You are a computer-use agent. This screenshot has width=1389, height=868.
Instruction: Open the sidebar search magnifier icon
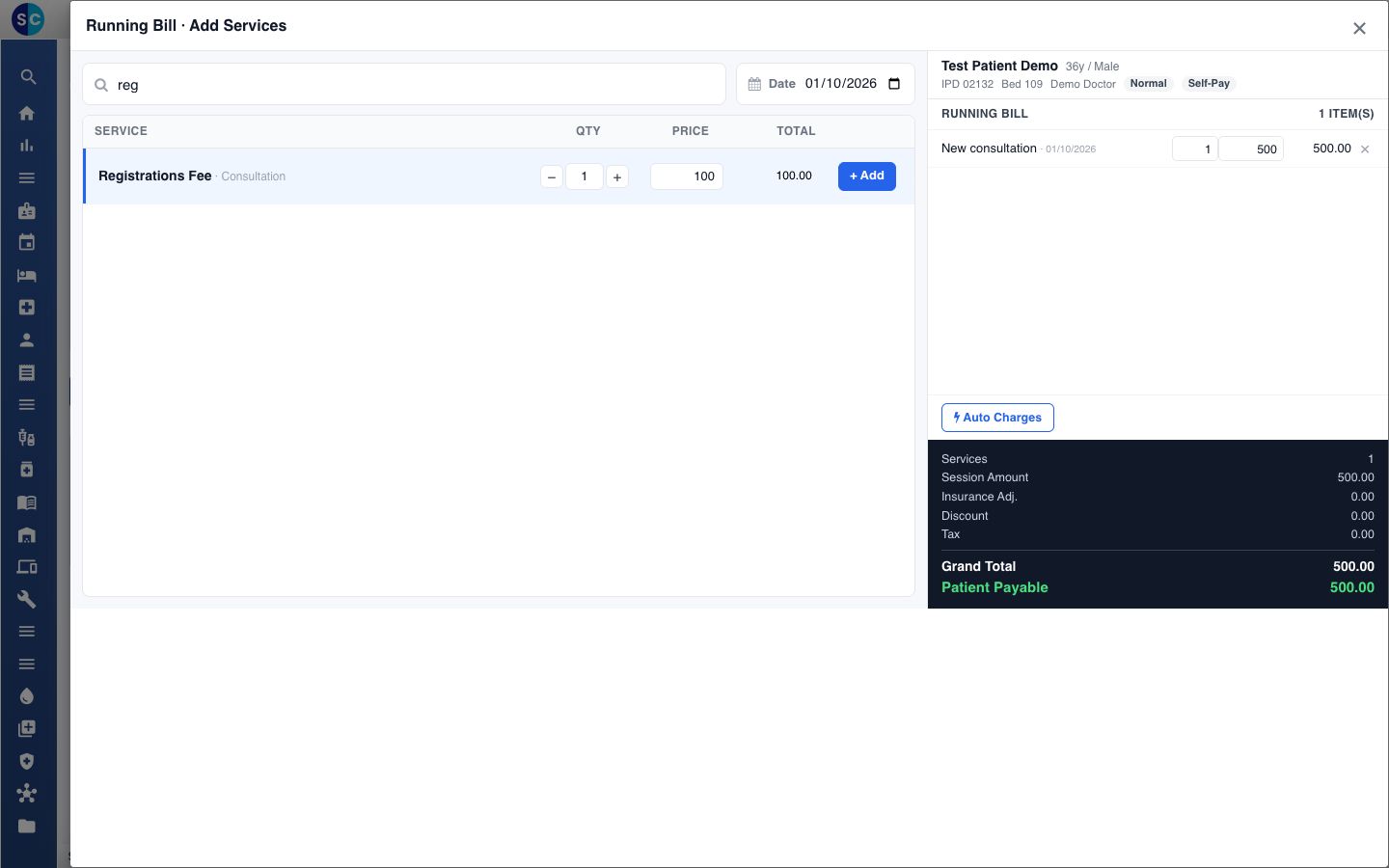28,77
